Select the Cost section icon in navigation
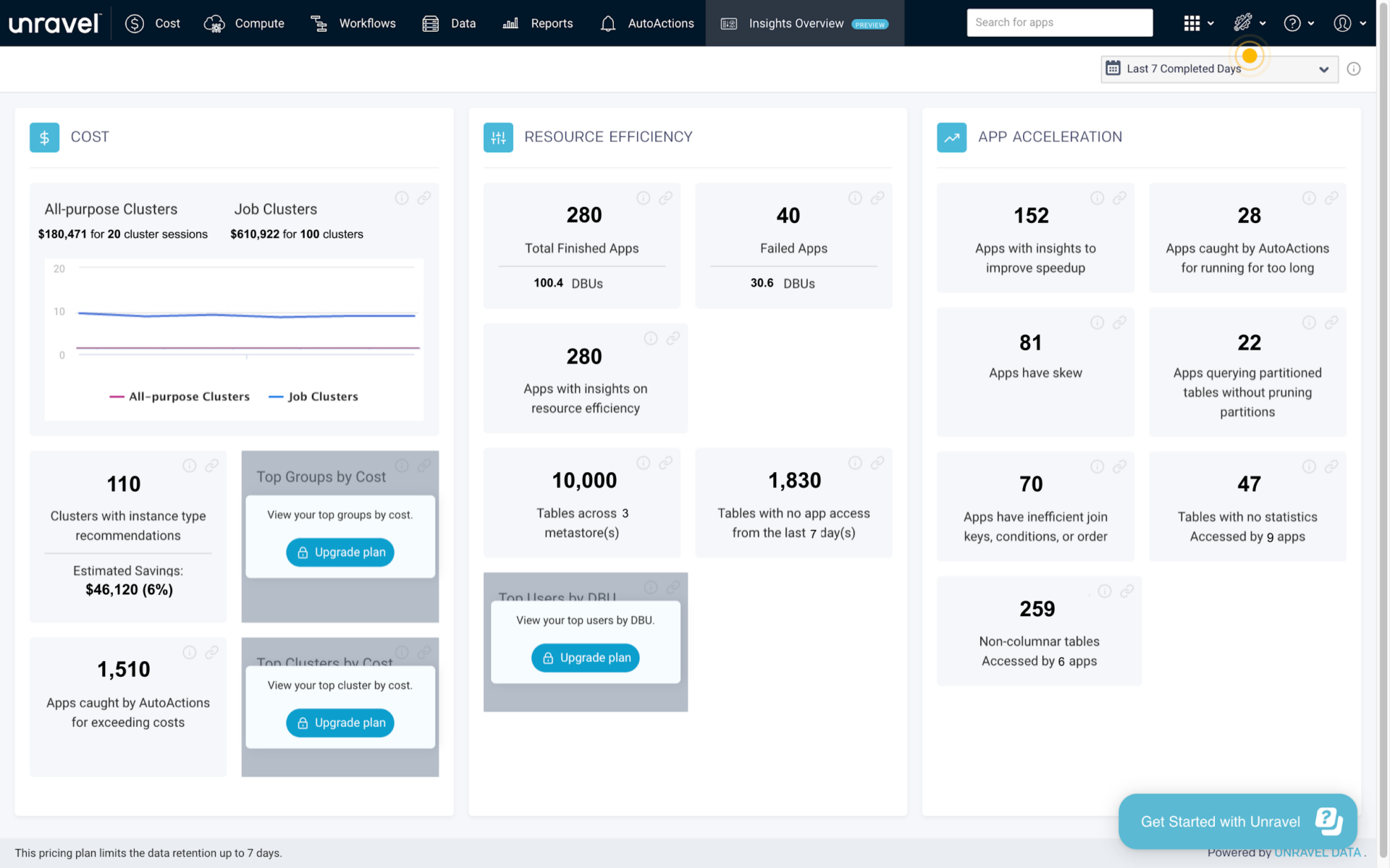The height and width of the screenshot is (868, 1390). click(x=135, y=22)
